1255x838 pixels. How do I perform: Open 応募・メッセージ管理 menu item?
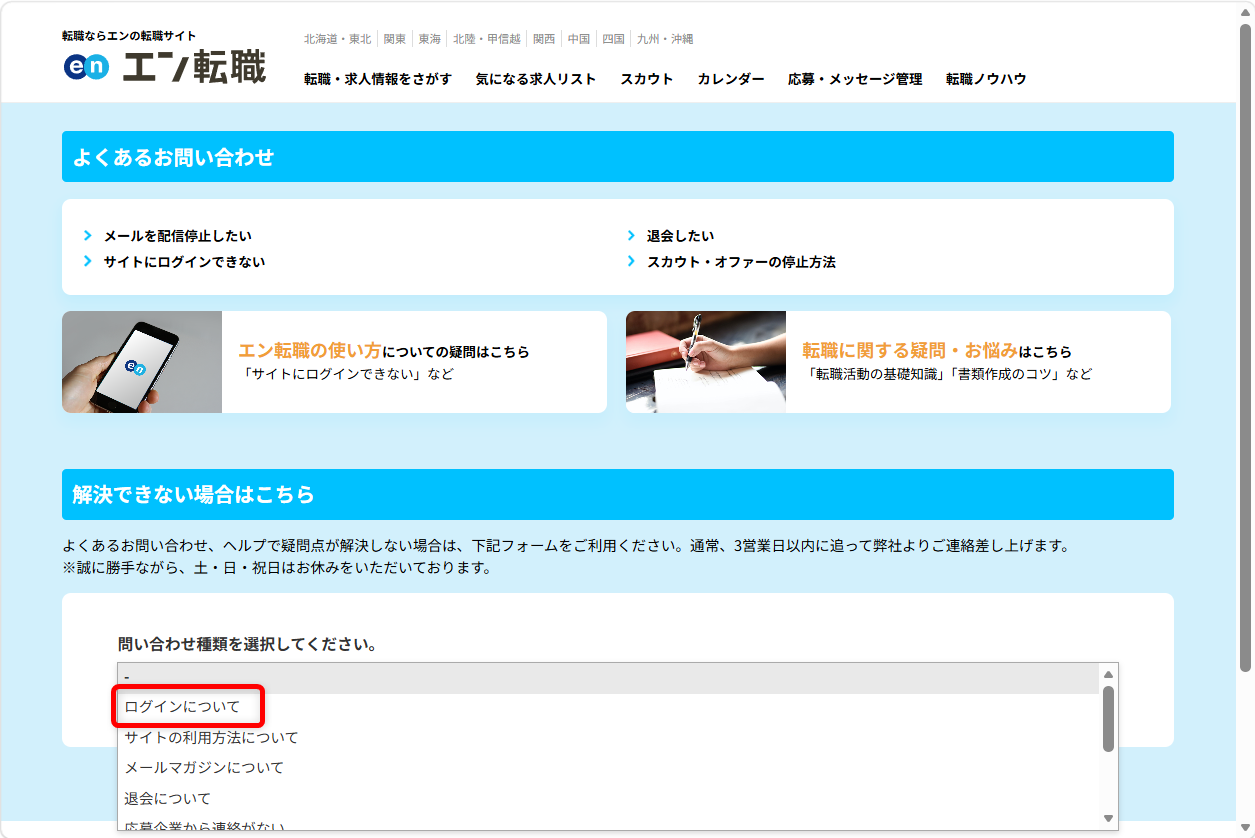coord(855,79)
